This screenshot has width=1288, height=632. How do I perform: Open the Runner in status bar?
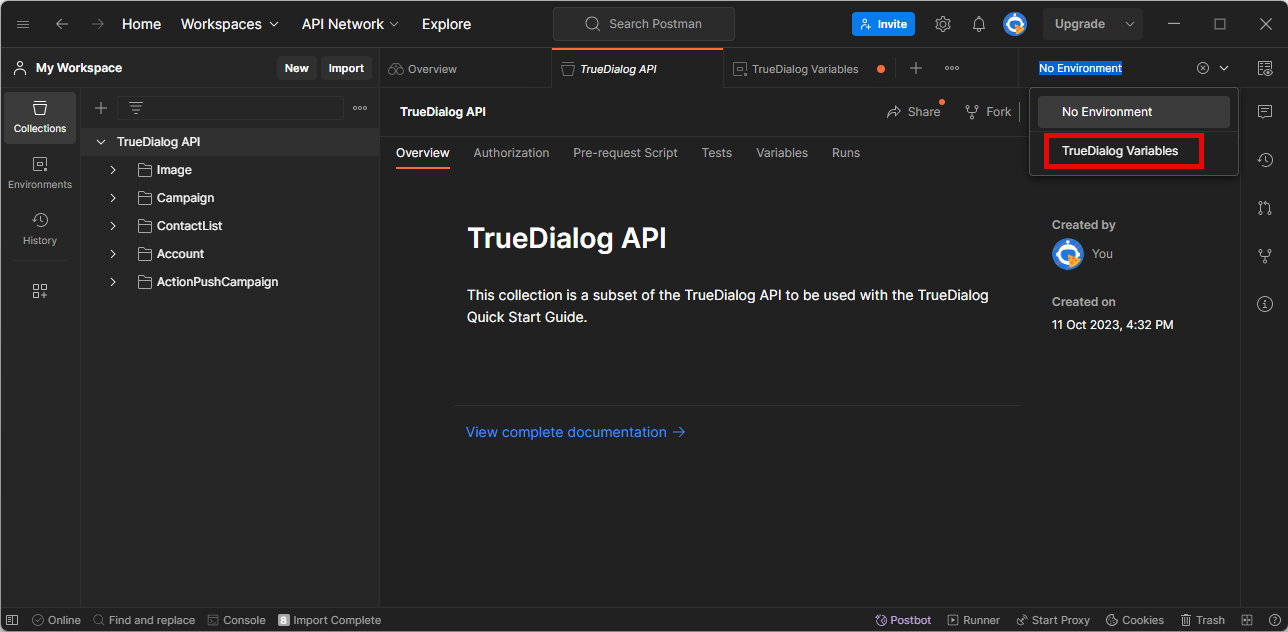tap(974, 620)
